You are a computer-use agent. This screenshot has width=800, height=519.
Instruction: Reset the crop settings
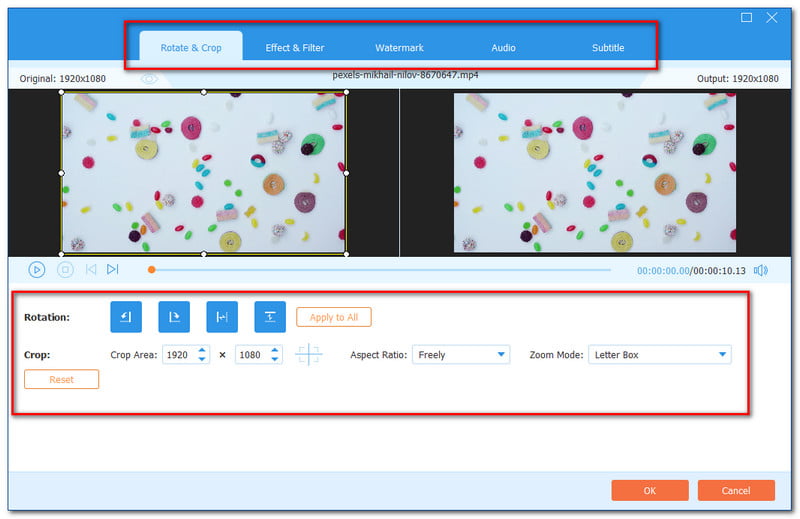(x=61, y=379)
